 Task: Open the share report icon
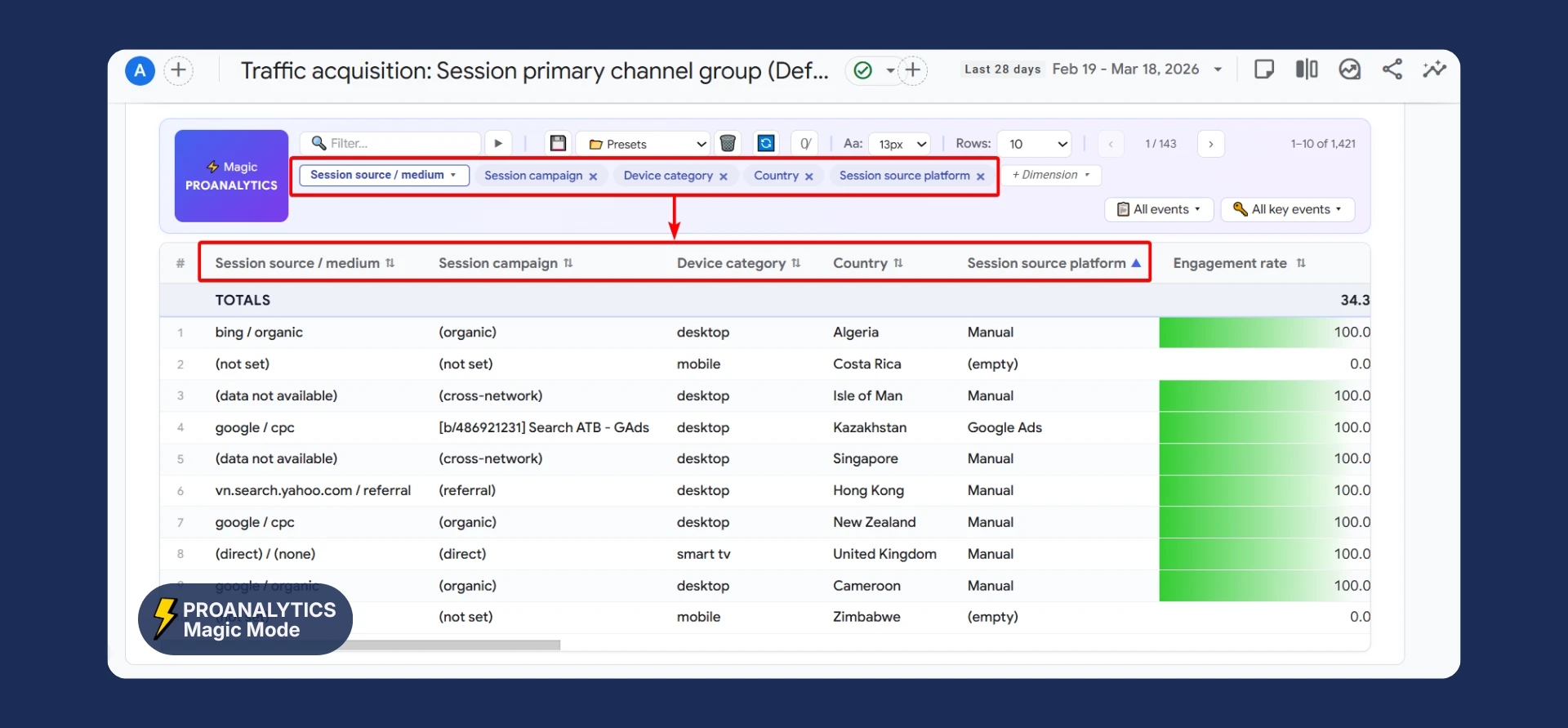pos(1392,69)
